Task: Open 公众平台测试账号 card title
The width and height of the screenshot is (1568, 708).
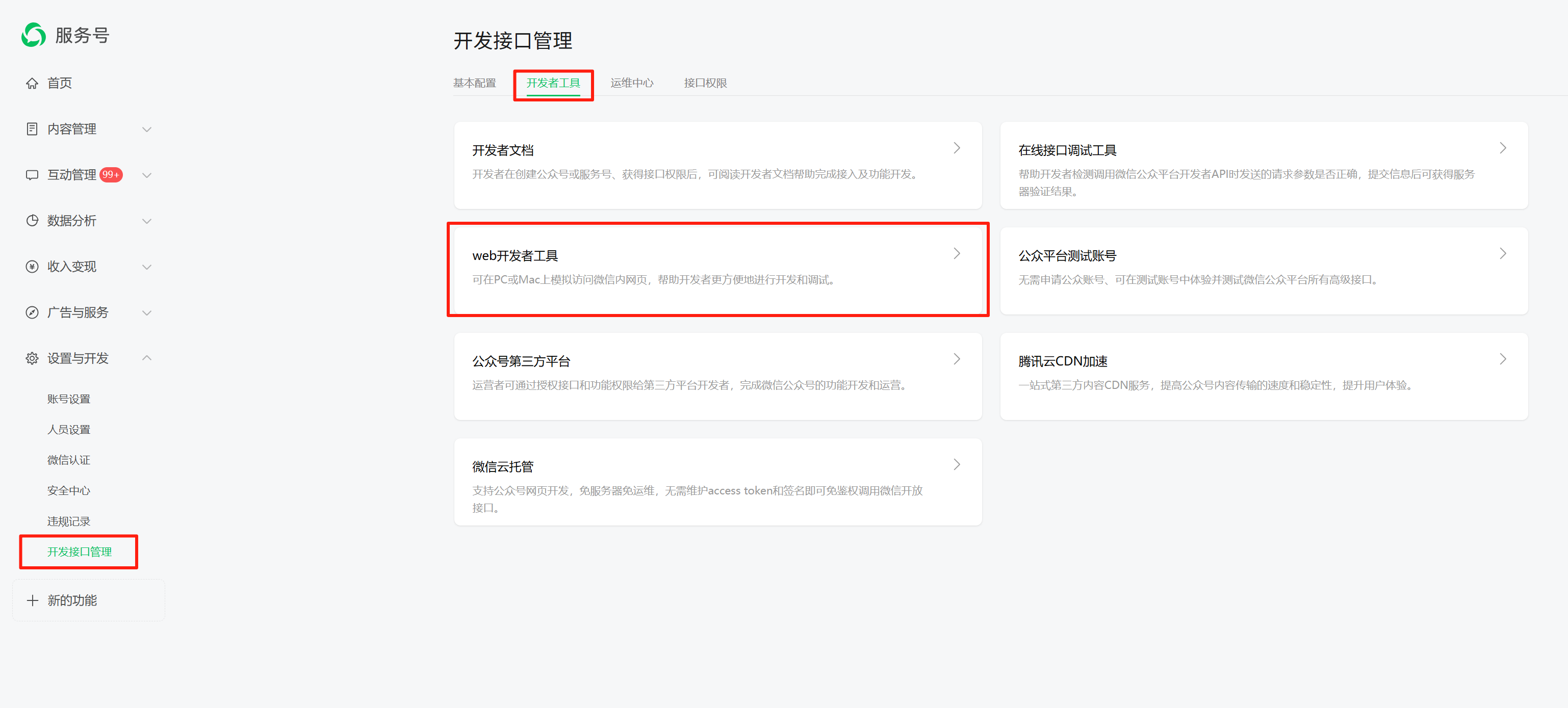Action: tap(1067, 255)
